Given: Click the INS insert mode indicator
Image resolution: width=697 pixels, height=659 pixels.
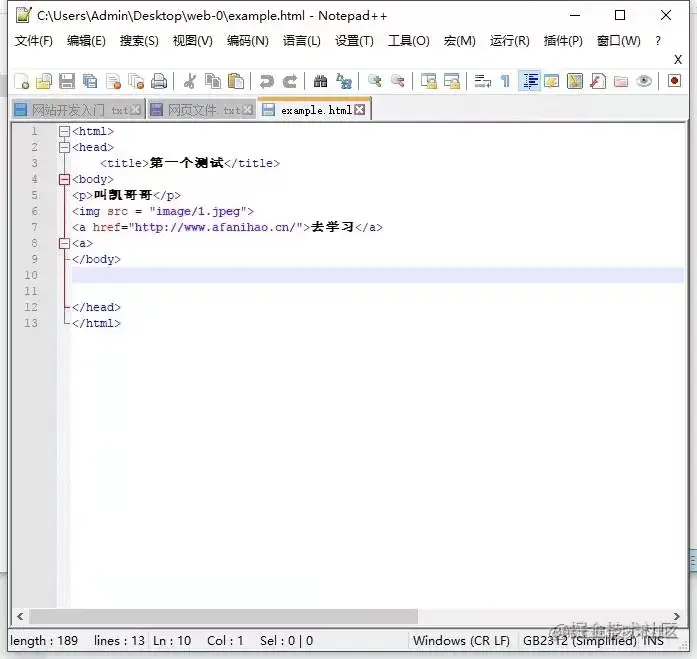Looking at the screenshot, I should (653, 641).
